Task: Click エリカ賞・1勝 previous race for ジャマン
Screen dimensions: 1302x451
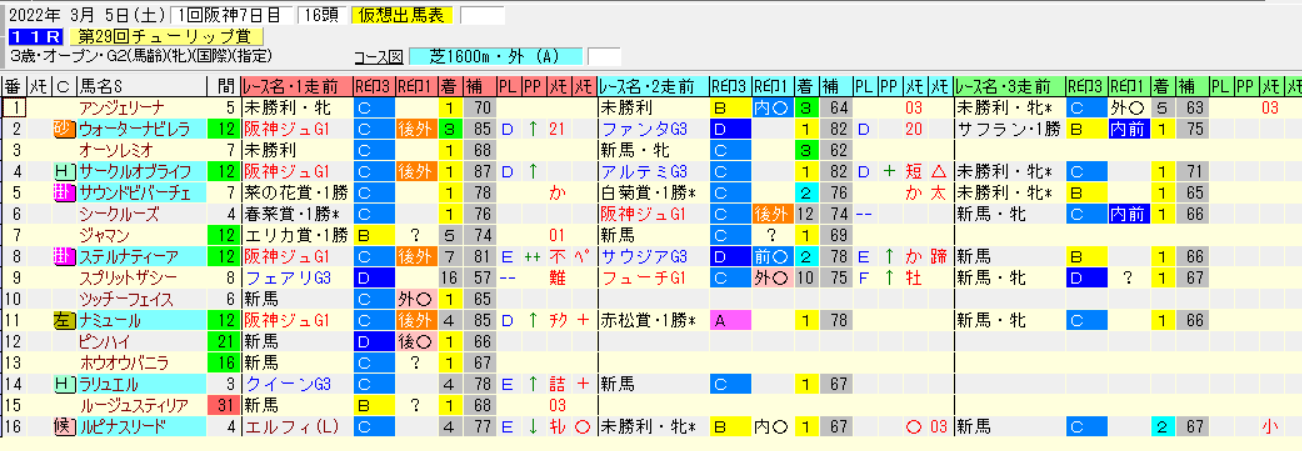Action: pyautogui.click(x=296, y=235)
